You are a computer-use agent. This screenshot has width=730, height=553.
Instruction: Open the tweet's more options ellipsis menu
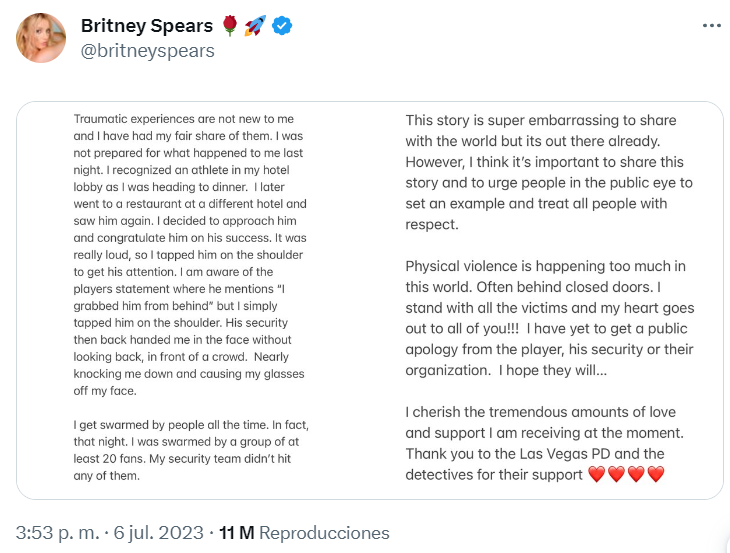pyautogui.click(x=711, y=26)
